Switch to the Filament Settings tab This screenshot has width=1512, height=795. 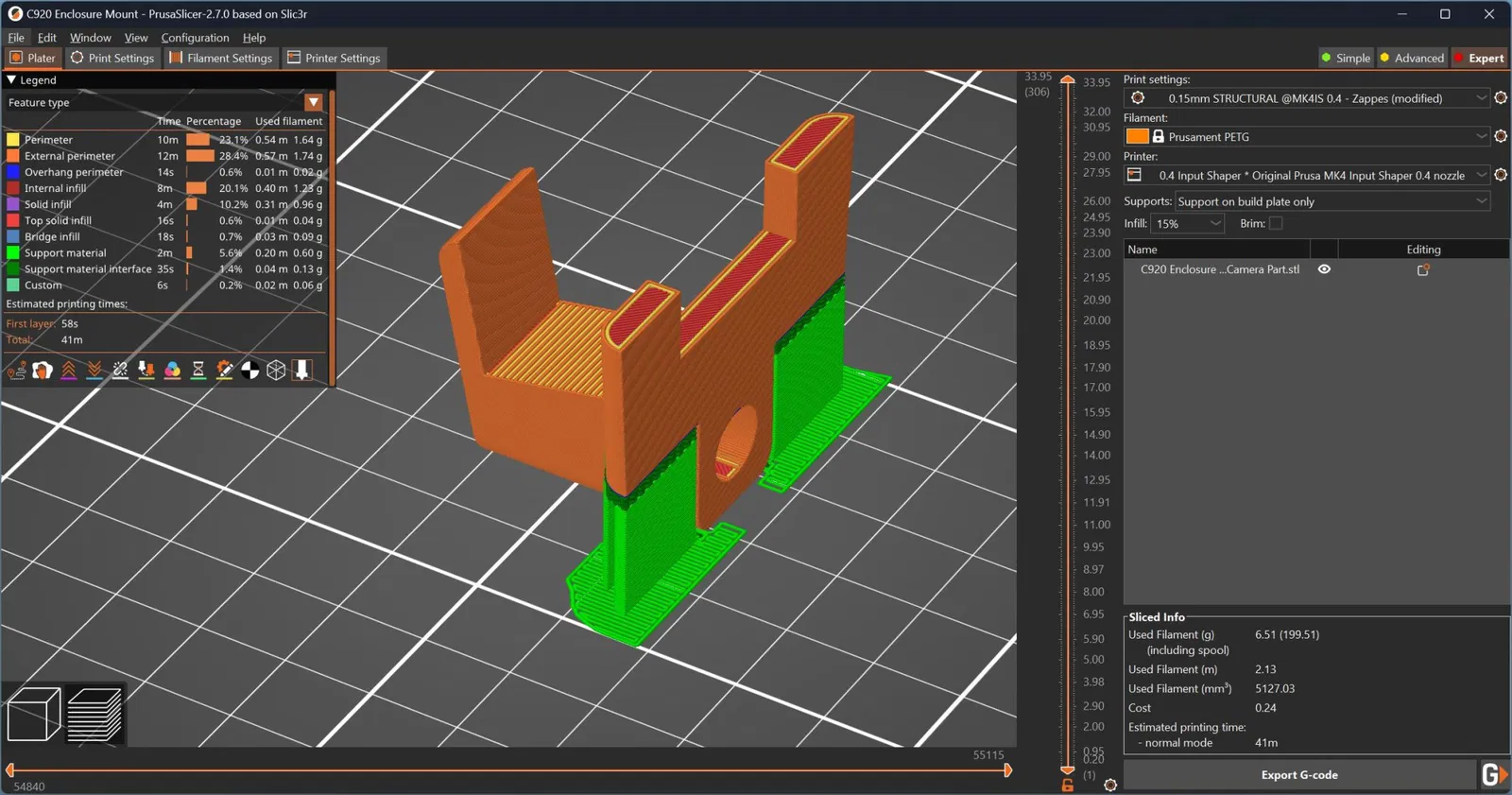221,58
